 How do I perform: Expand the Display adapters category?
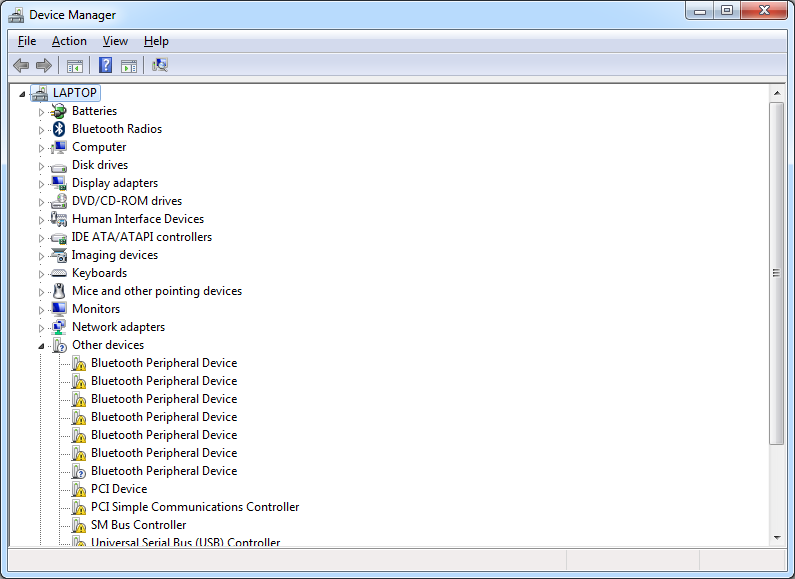pyautogui.click(x=42, y=184)
